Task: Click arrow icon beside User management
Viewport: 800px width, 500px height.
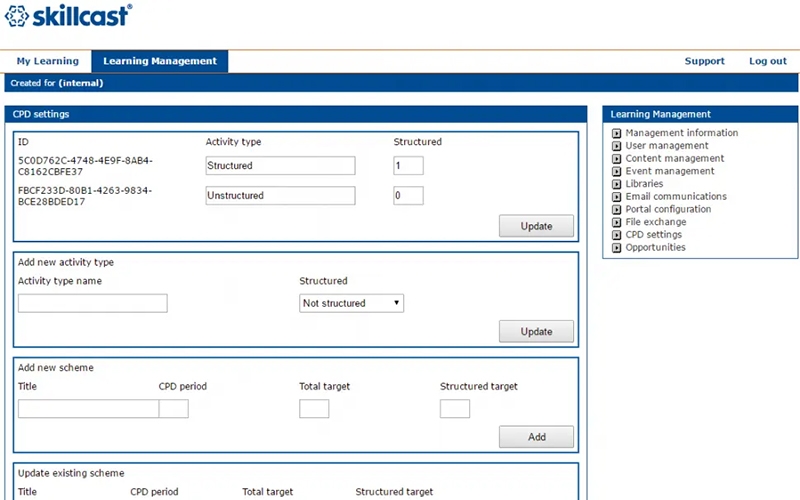Action: pyautogui.click(x=617, y=146)
